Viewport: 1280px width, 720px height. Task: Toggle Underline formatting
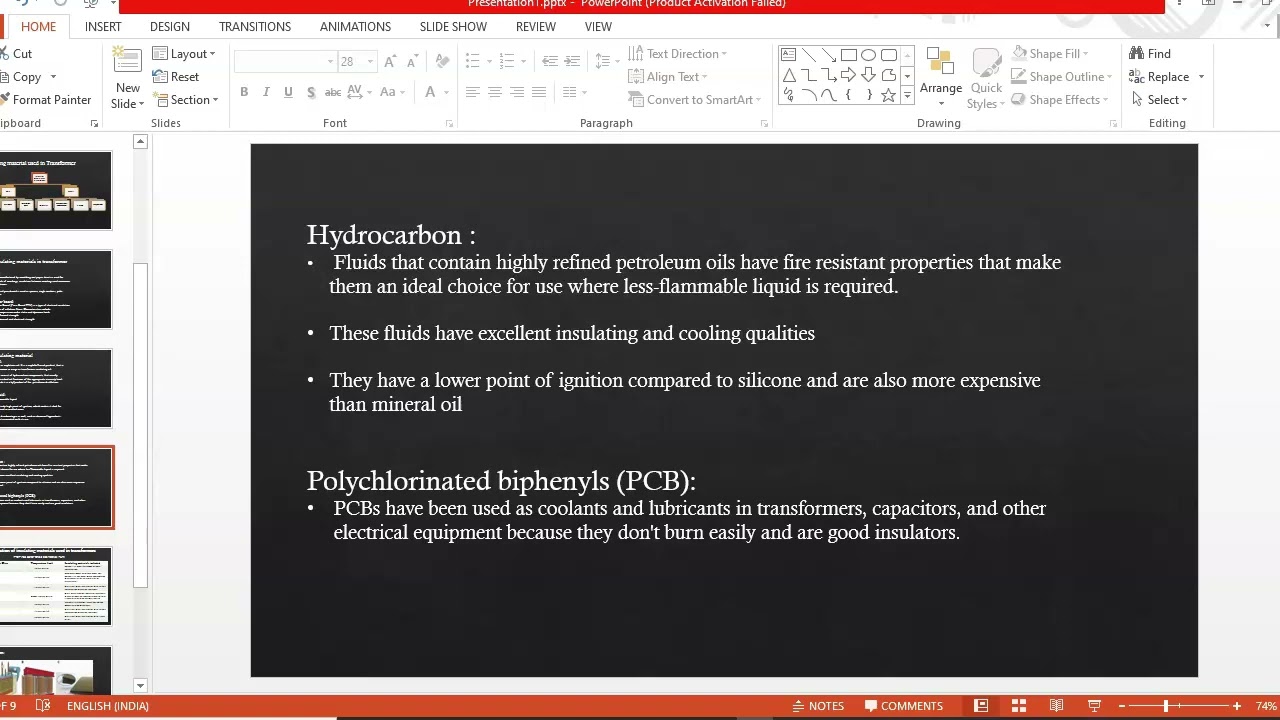click(x=288, y=92)
